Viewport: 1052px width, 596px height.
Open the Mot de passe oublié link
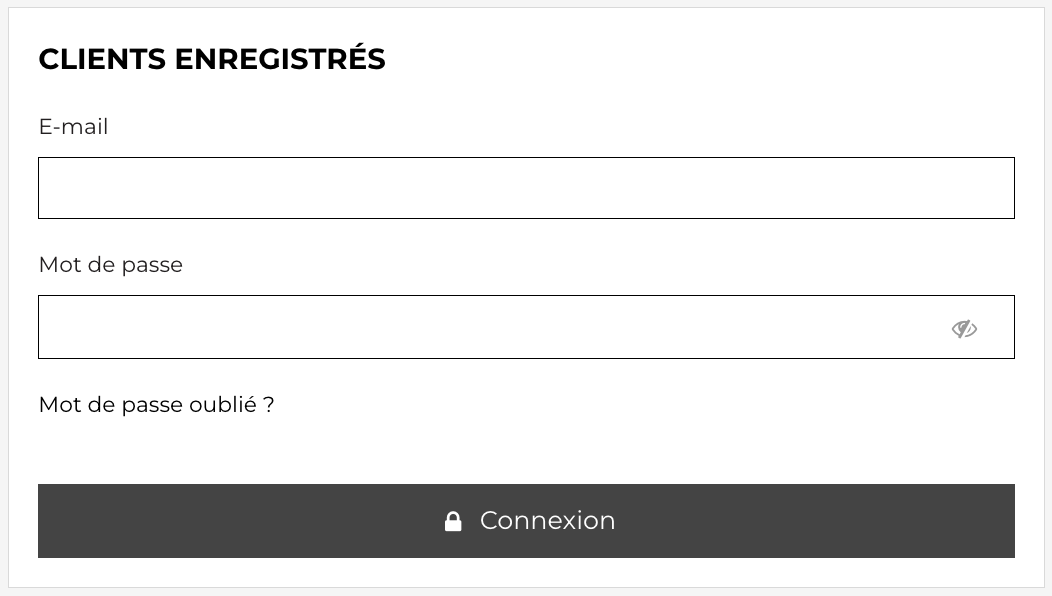click(x=156, y=405)
